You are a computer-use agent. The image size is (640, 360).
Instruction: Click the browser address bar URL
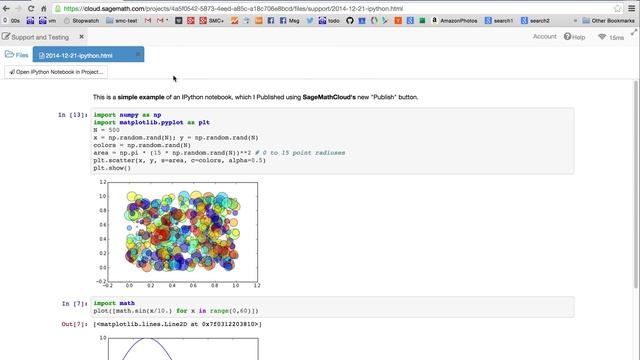(x=233, y=9)
